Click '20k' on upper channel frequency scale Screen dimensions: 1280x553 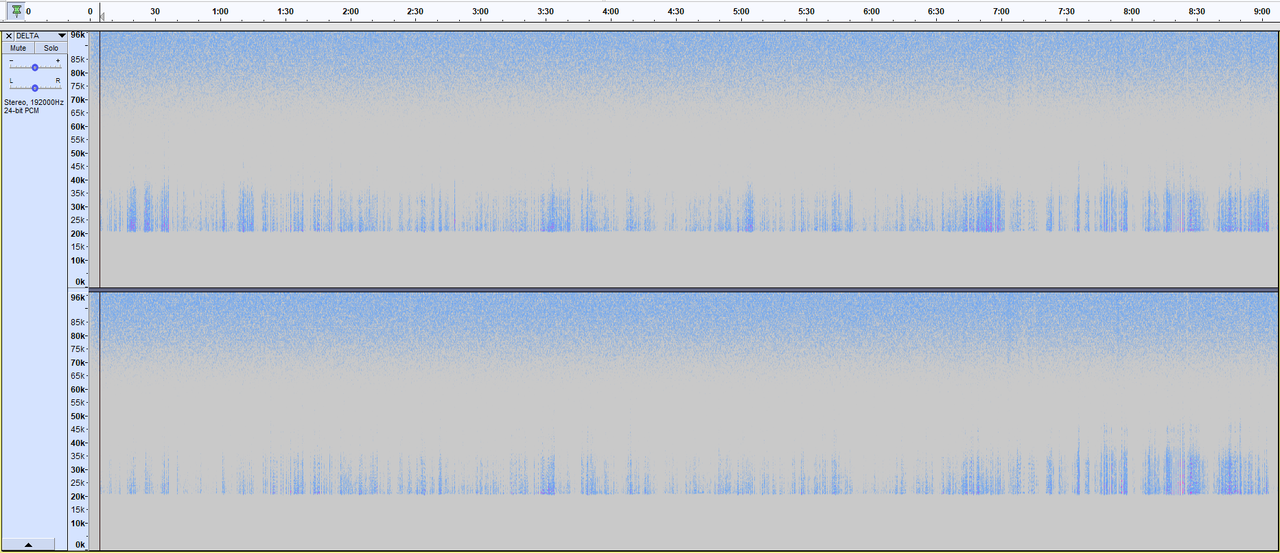78,234
